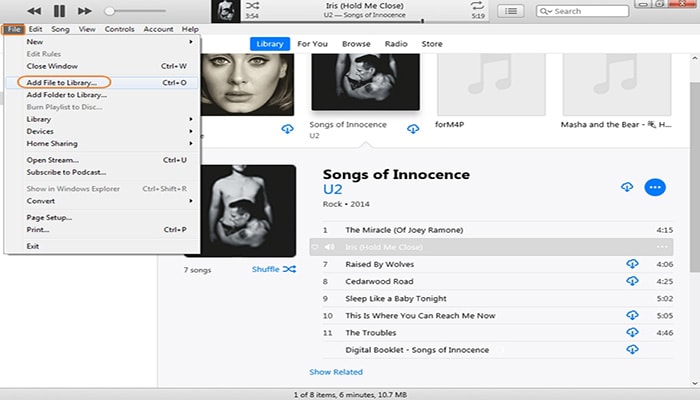
Task: Download the Adele album via cloud icon
Action: [288, 129]
